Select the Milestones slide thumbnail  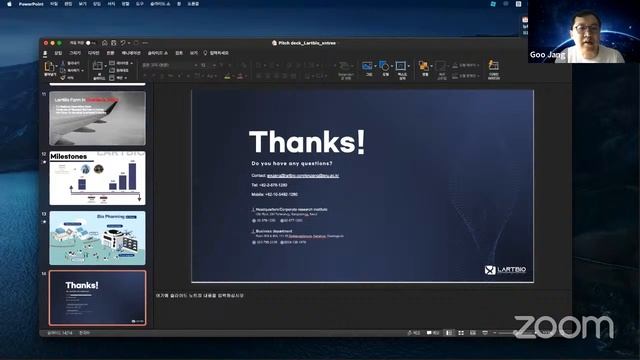pyautogui.click(x=98, y=178)
